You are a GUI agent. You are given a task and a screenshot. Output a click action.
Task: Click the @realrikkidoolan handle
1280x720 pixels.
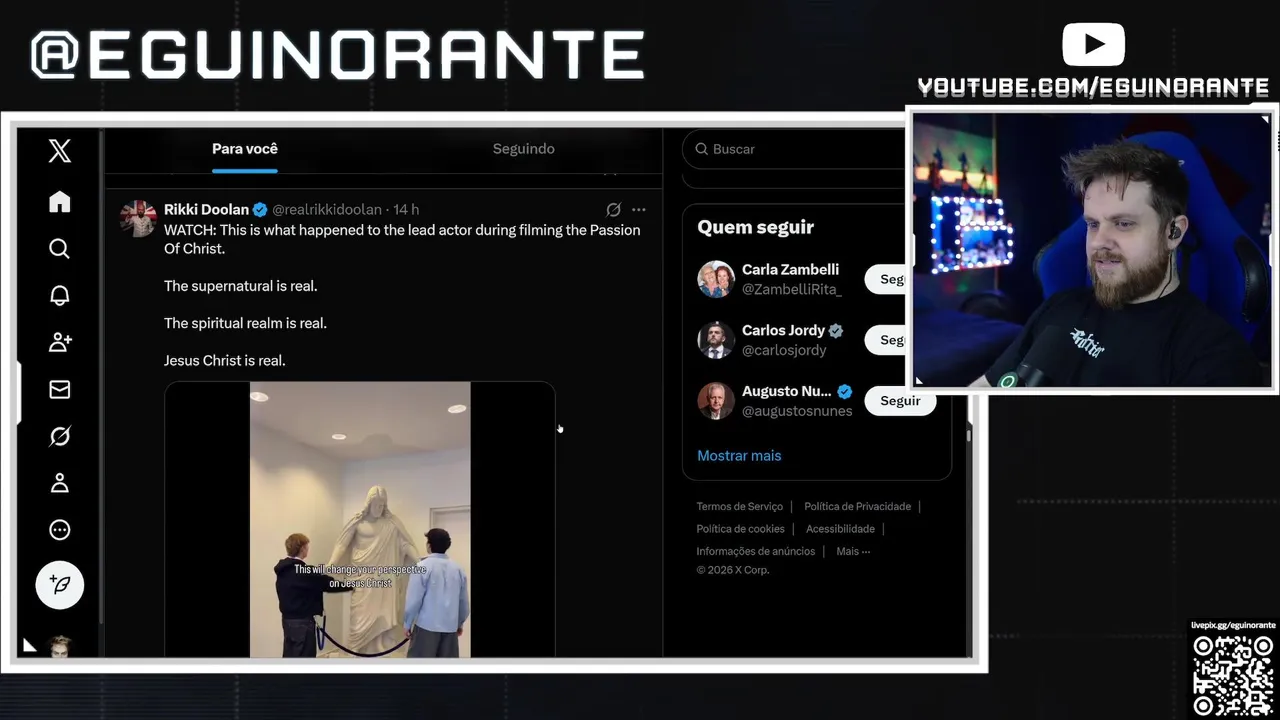coord(327,210)
